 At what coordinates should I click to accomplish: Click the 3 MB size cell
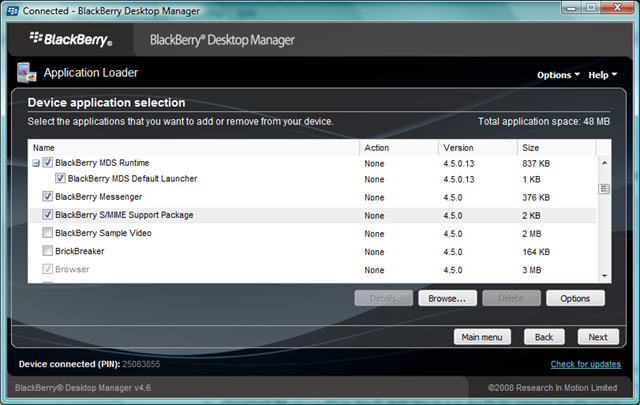coord(531,270)
